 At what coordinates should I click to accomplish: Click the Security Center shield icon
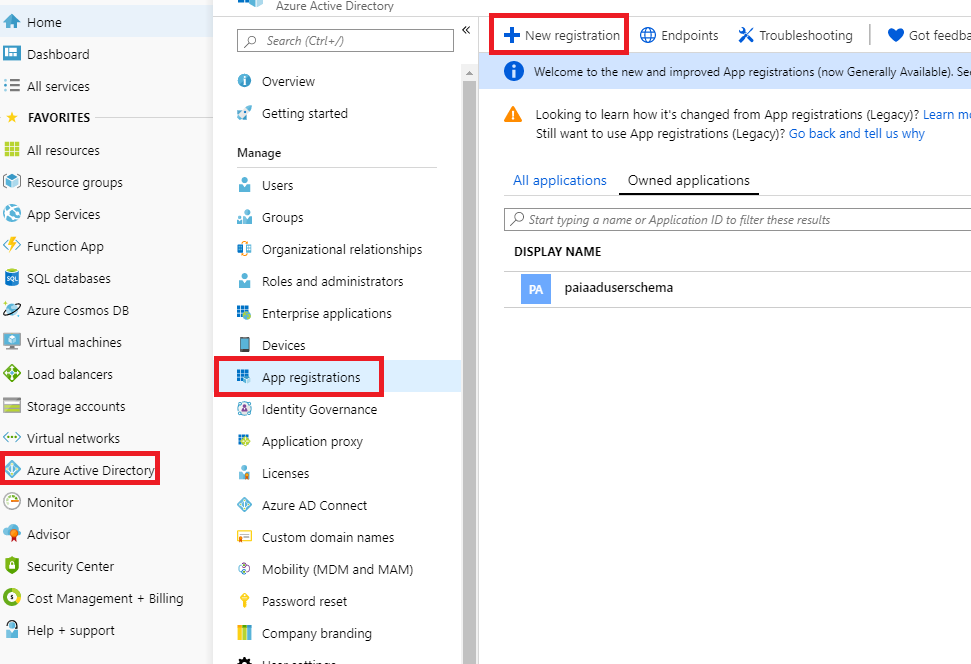[x=12, y=566]
